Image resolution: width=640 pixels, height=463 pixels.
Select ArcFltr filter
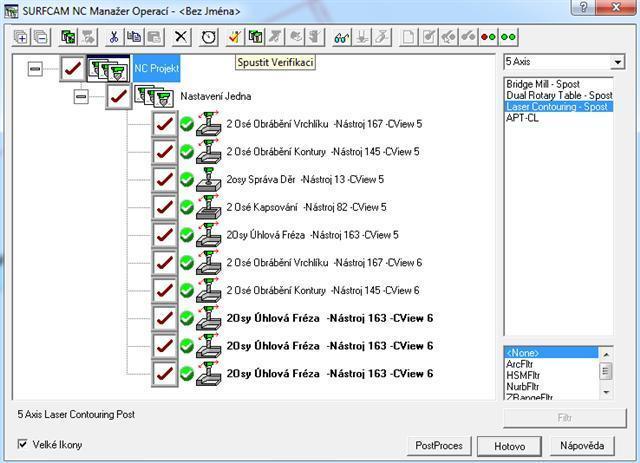pos(520,364)
